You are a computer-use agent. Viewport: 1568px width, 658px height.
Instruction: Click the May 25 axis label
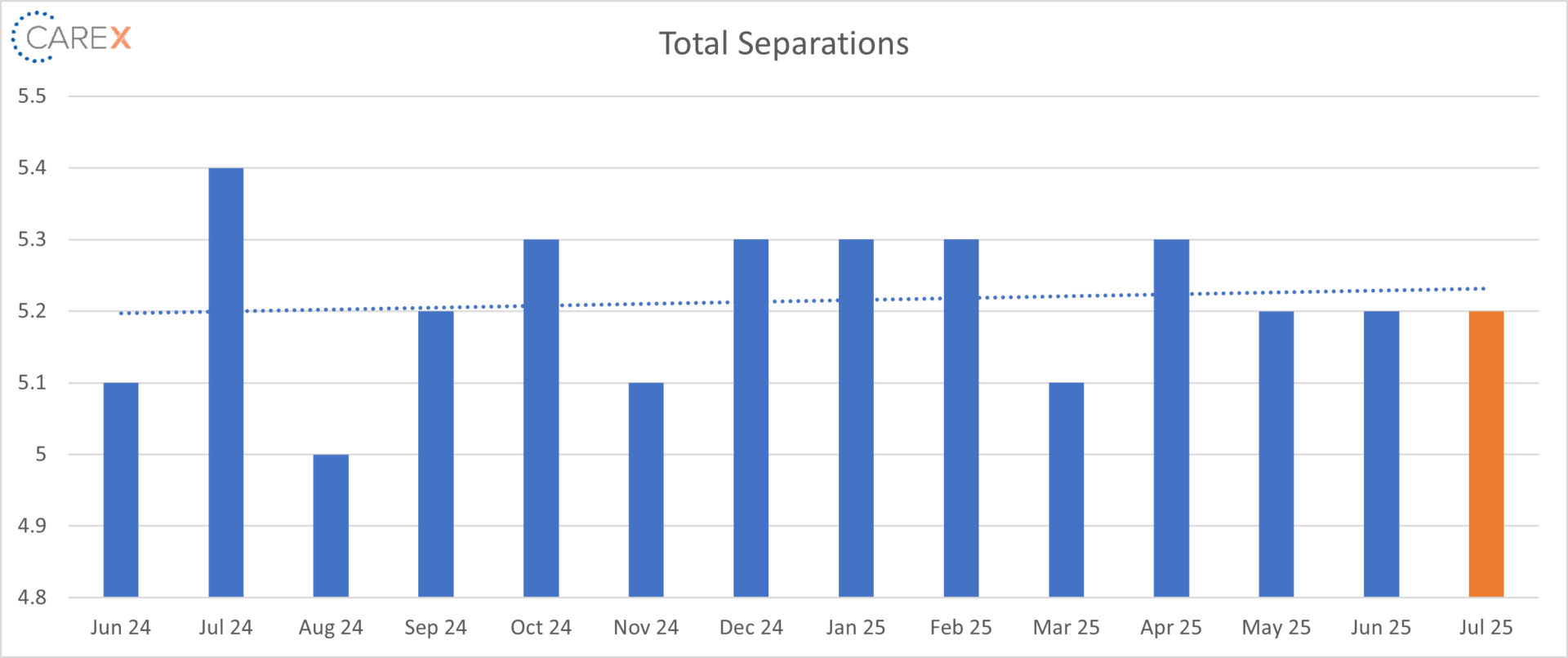(1276, 627)
